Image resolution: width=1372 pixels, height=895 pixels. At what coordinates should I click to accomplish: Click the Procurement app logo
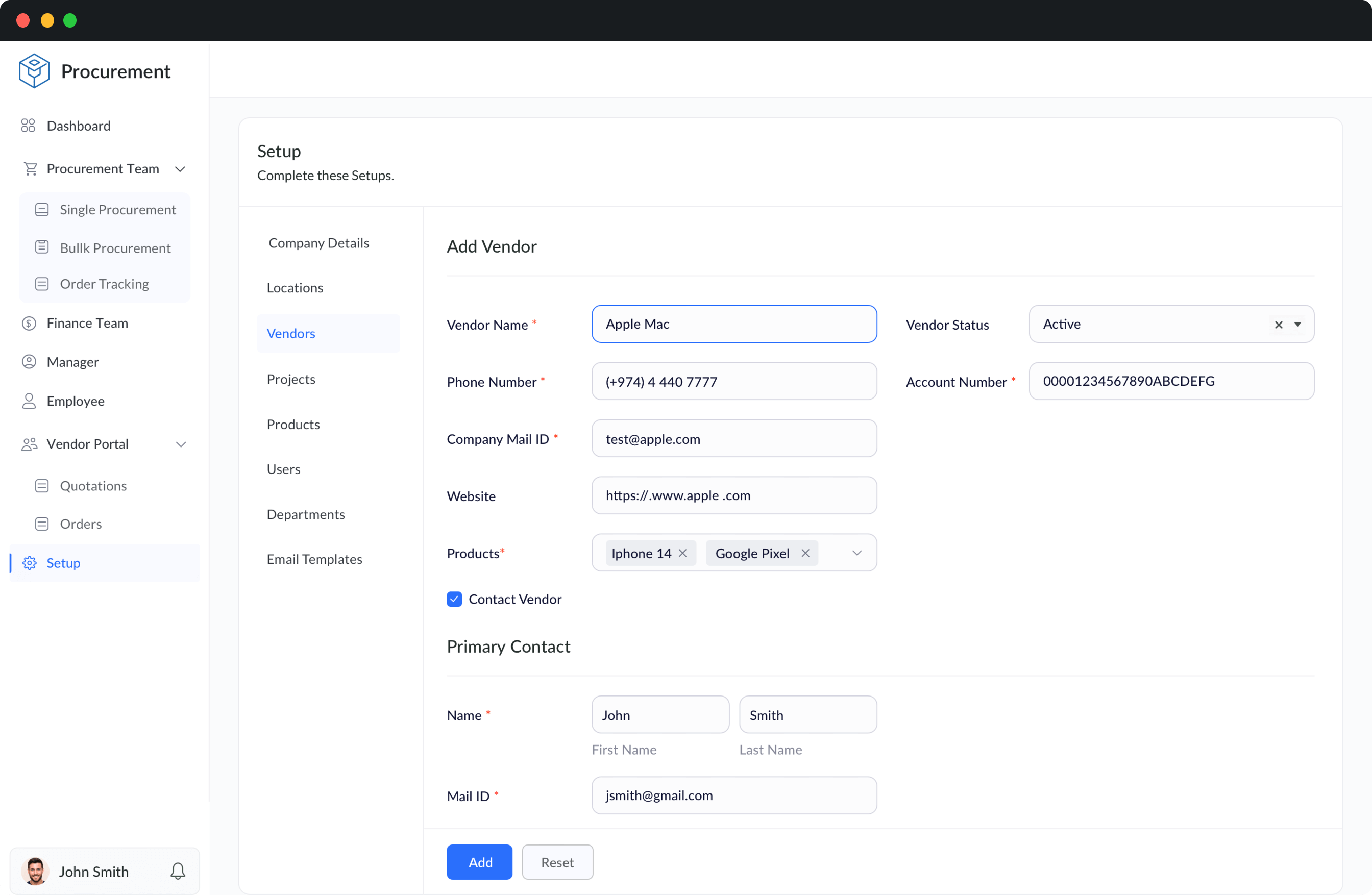34,70
